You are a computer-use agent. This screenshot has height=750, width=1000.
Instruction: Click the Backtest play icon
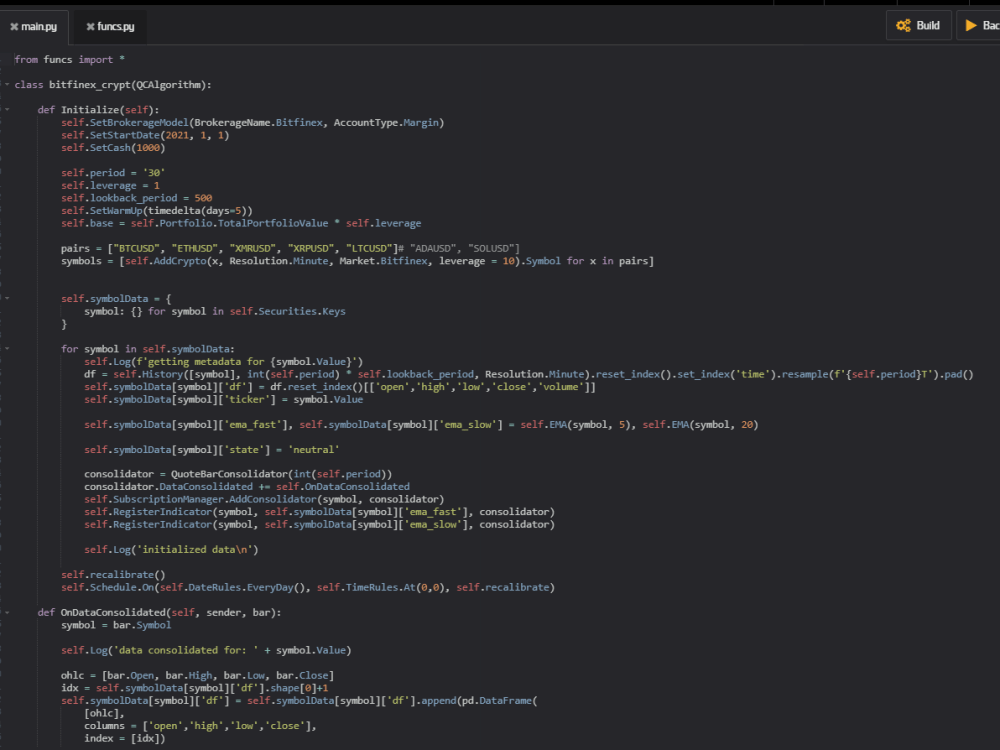pos(971,26)
